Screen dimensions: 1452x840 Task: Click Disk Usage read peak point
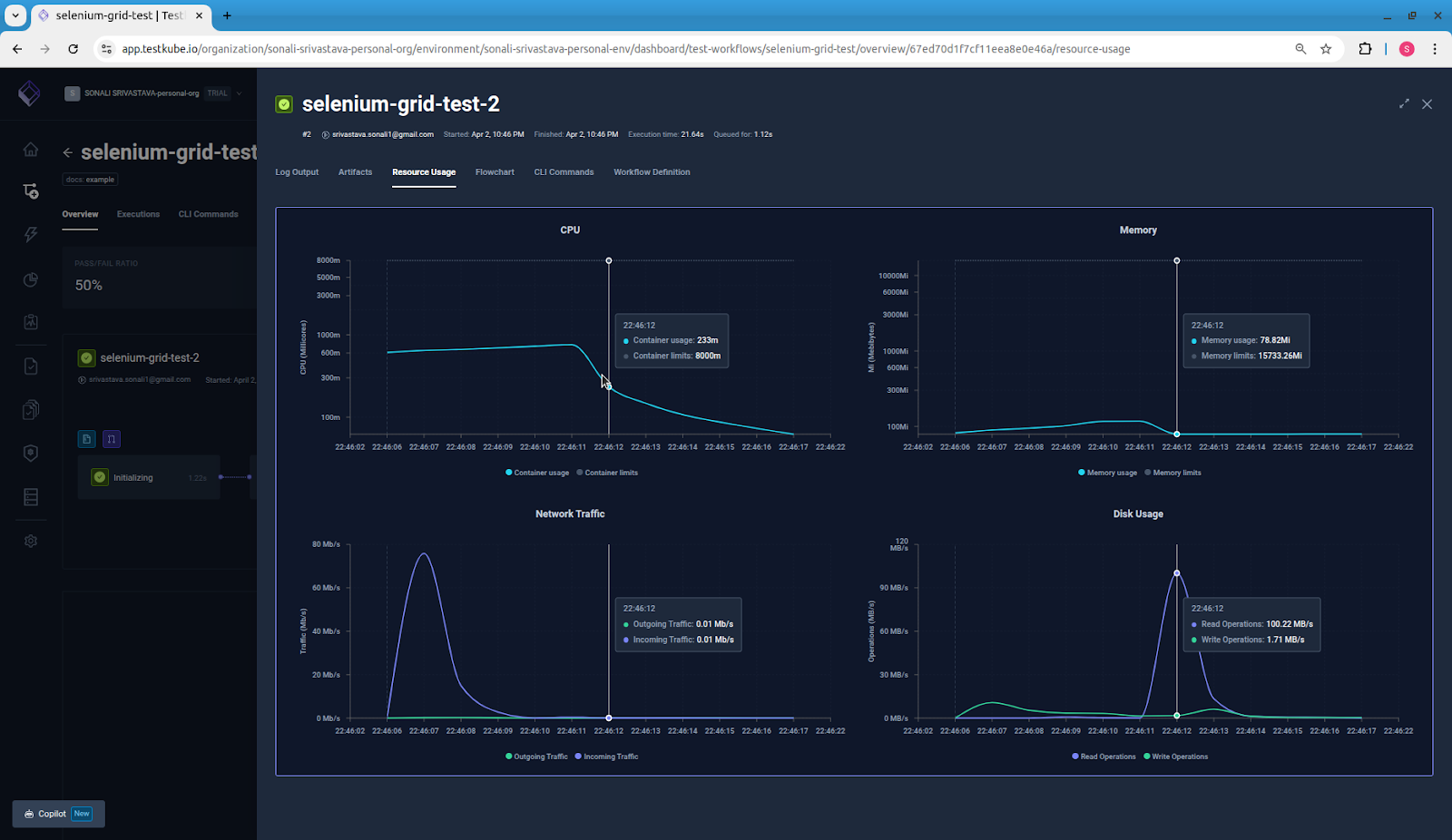pyautogui.click(x=1177, y=573)
